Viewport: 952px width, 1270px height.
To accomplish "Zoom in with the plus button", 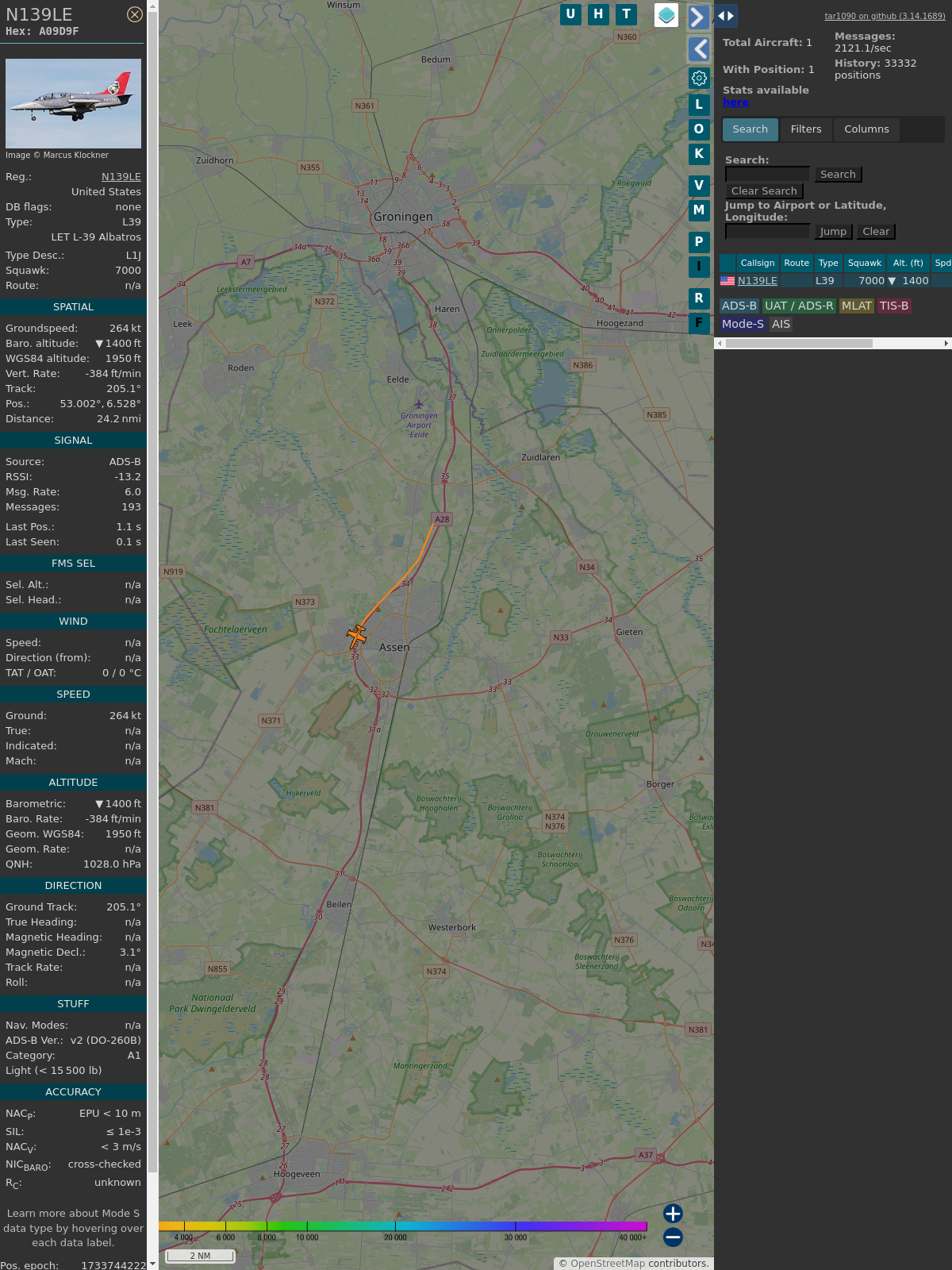I will tap(673, 1214).
